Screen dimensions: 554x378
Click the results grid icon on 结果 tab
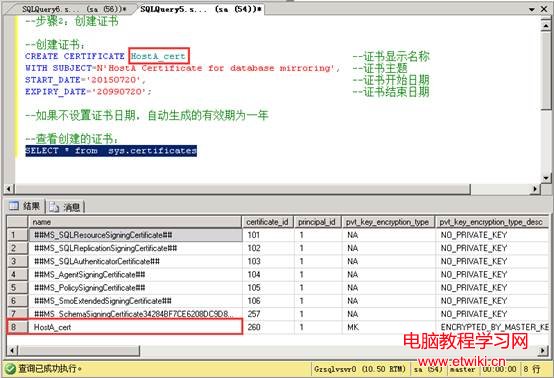(14, 206)
